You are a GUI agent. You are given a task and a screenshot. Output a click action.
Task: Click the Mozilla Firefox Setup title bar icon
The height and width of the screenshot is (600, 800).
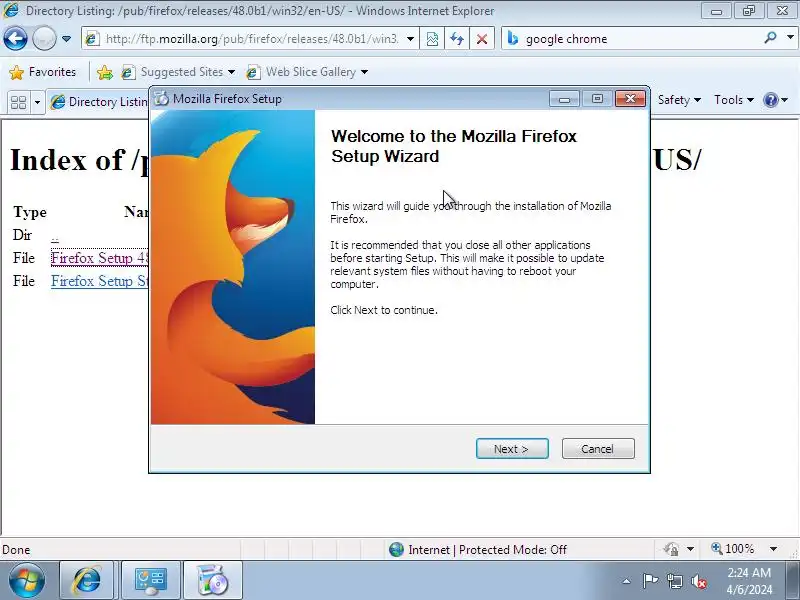(x=161, y=98)
